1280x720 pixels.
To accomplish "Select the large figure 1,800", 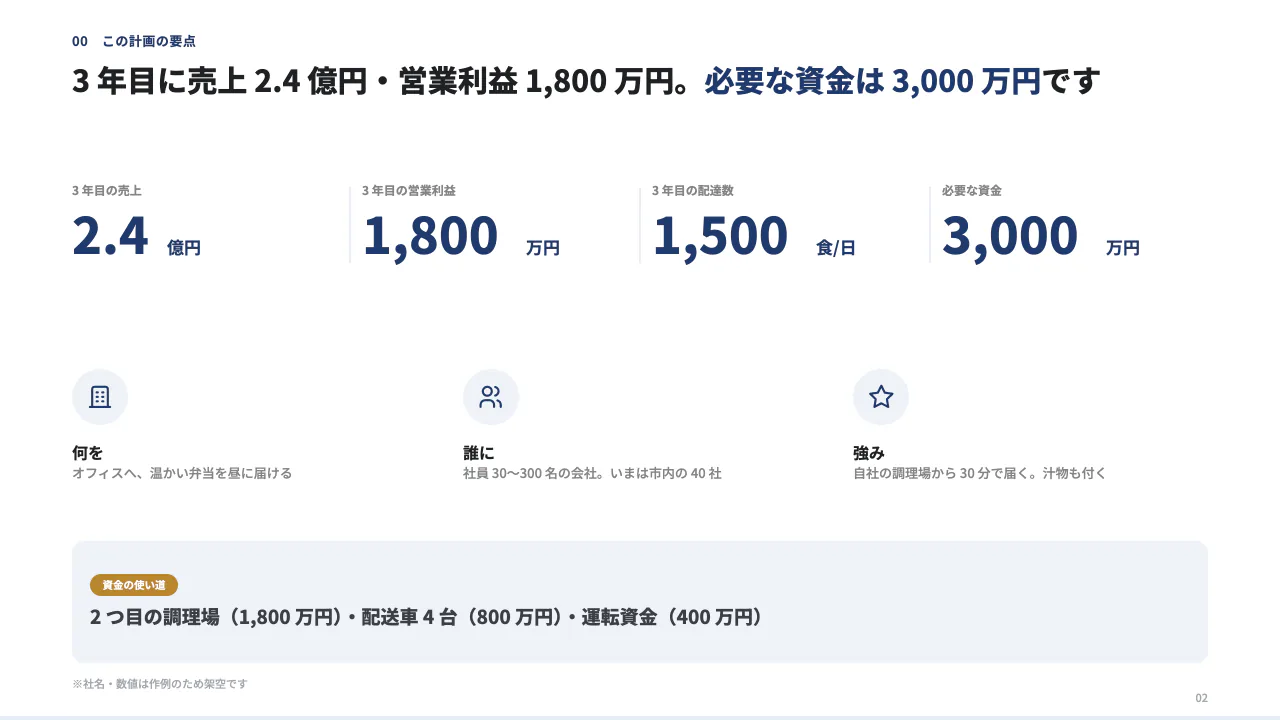I will (x=430, y=237).
